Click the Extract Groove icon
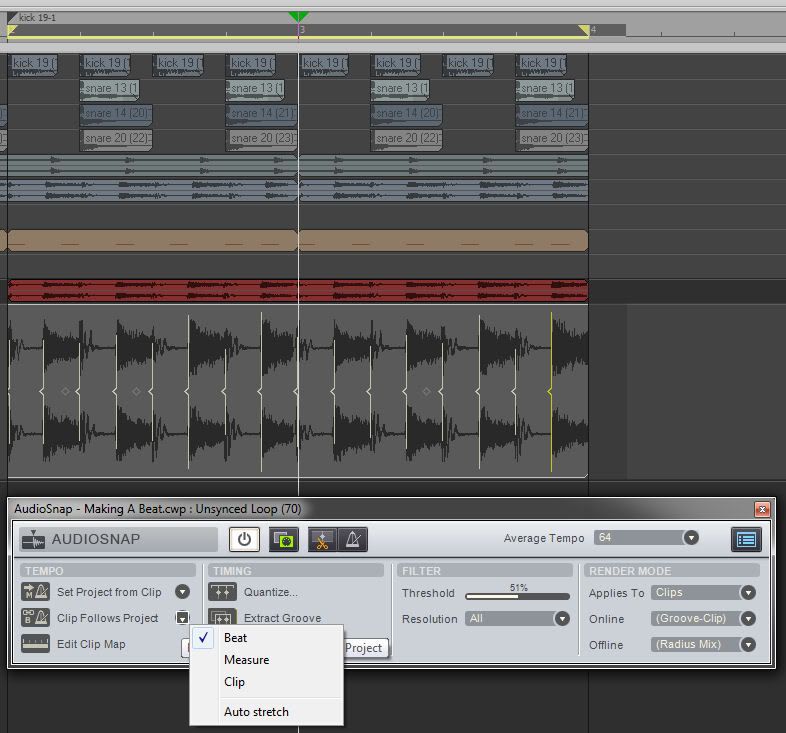 click(x=222, y=618)
